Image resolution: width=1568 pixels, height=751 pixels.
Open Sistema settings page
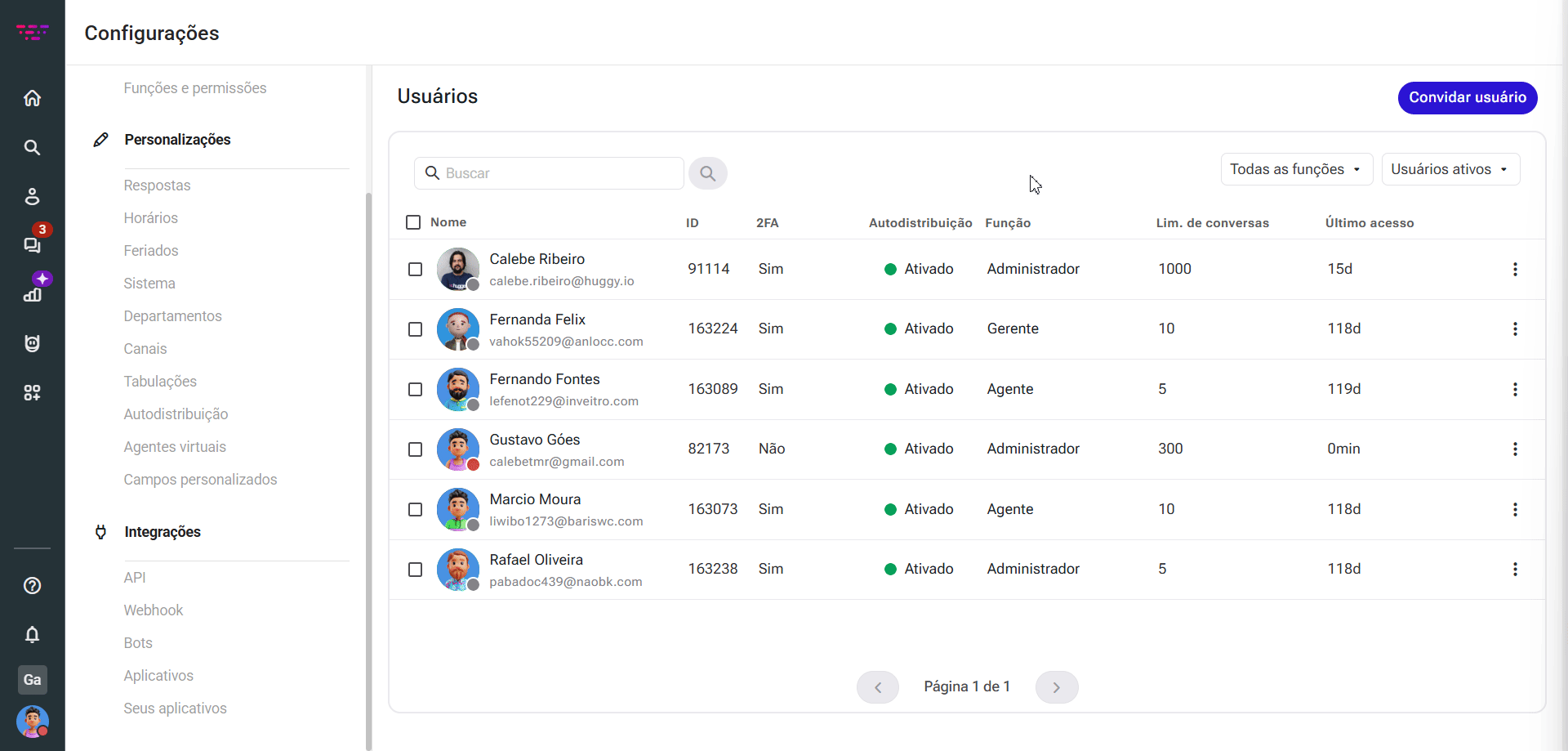coord(149,284)
